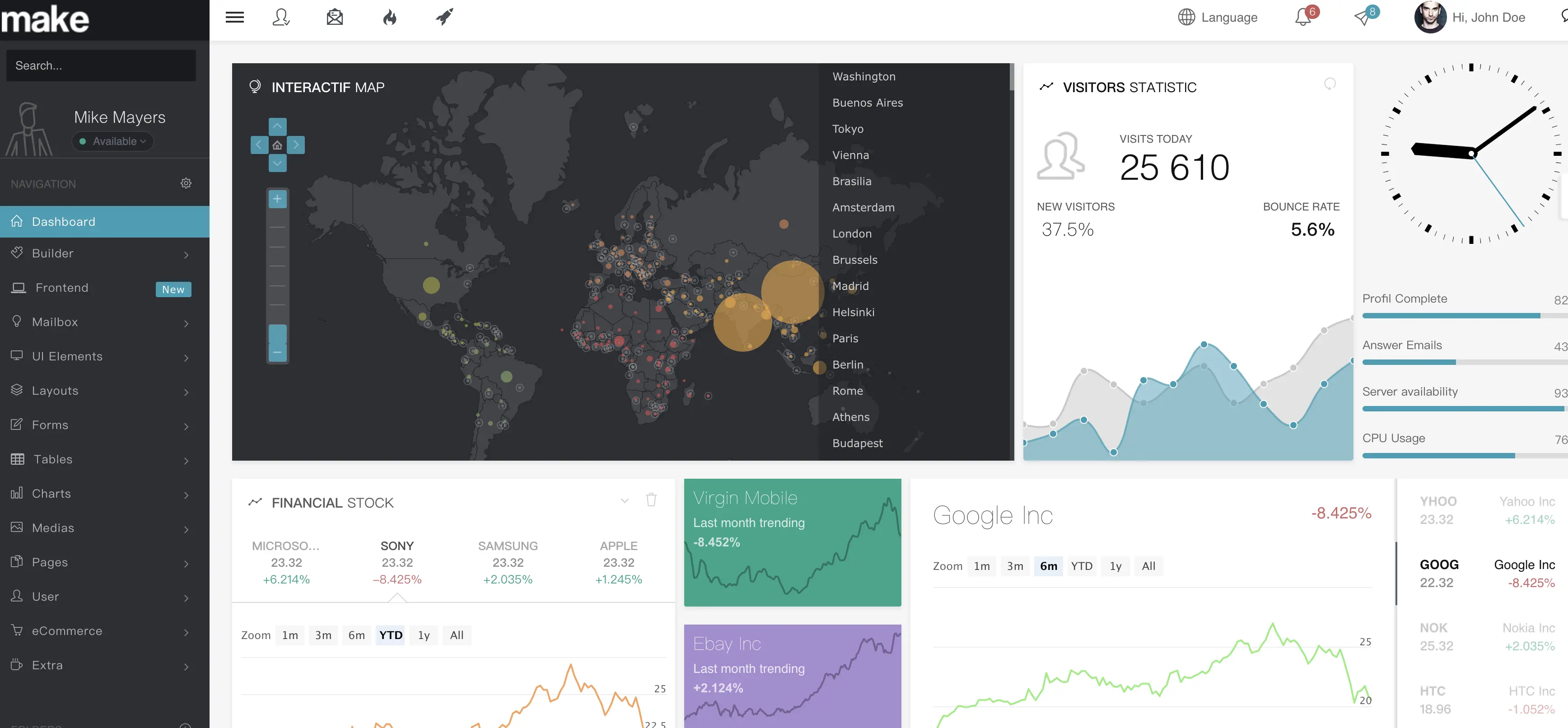
Task: Select Budapest in the city list
Action: tap(858, 443)
